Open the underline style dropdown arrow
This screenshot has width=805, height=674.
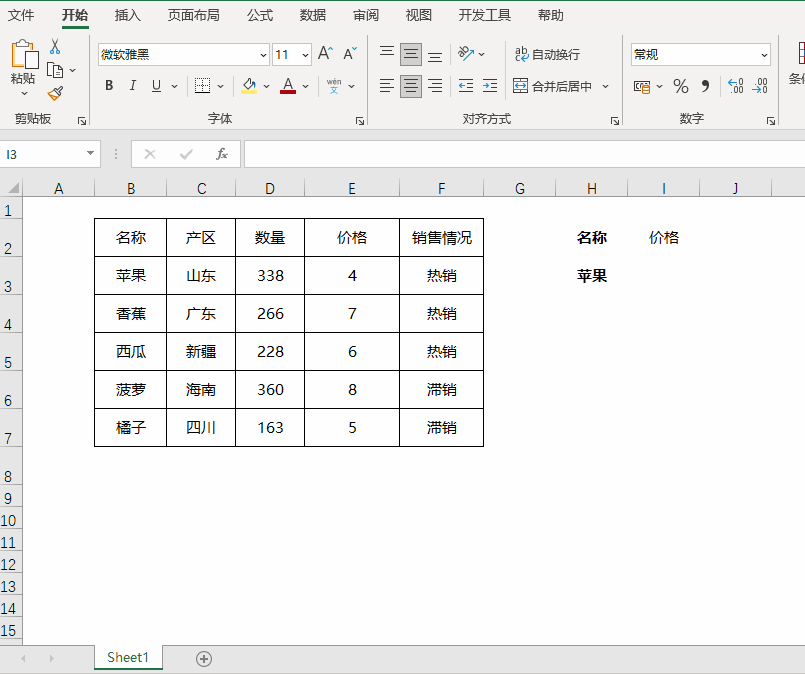tap(175, 86)
